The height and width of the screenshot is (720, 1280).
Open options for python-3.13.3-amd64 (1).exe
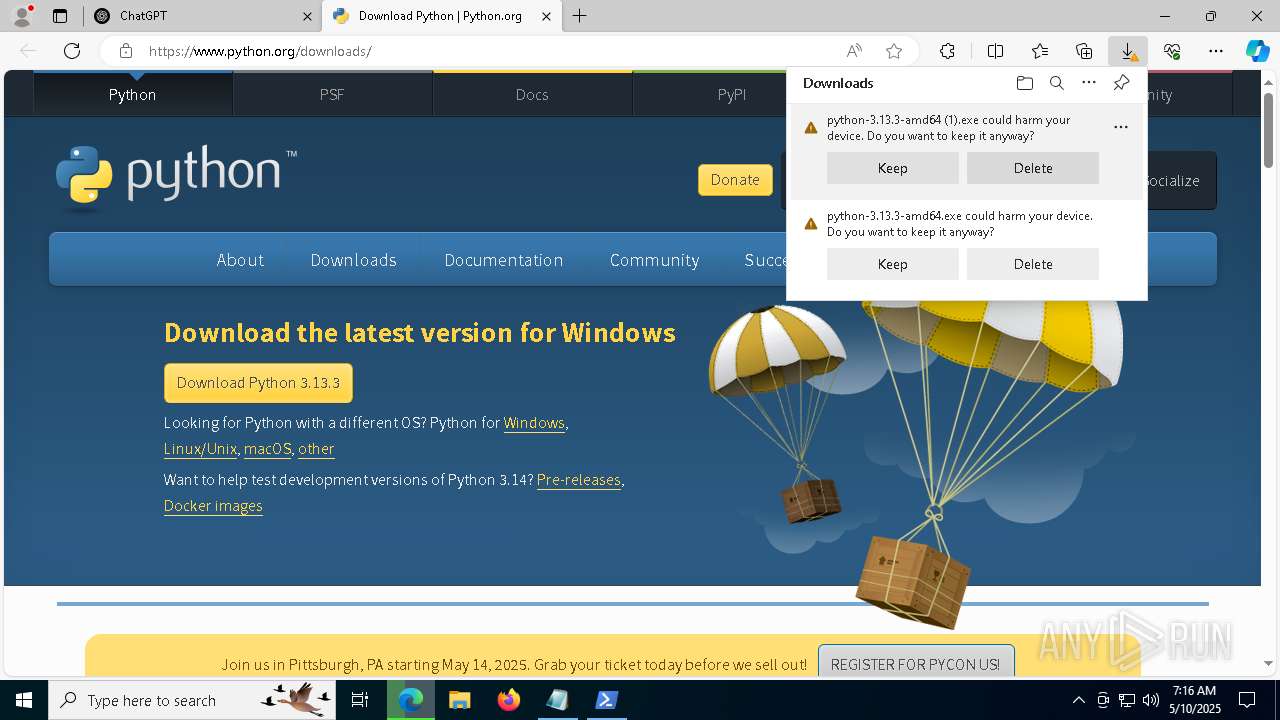point(1121,127)
